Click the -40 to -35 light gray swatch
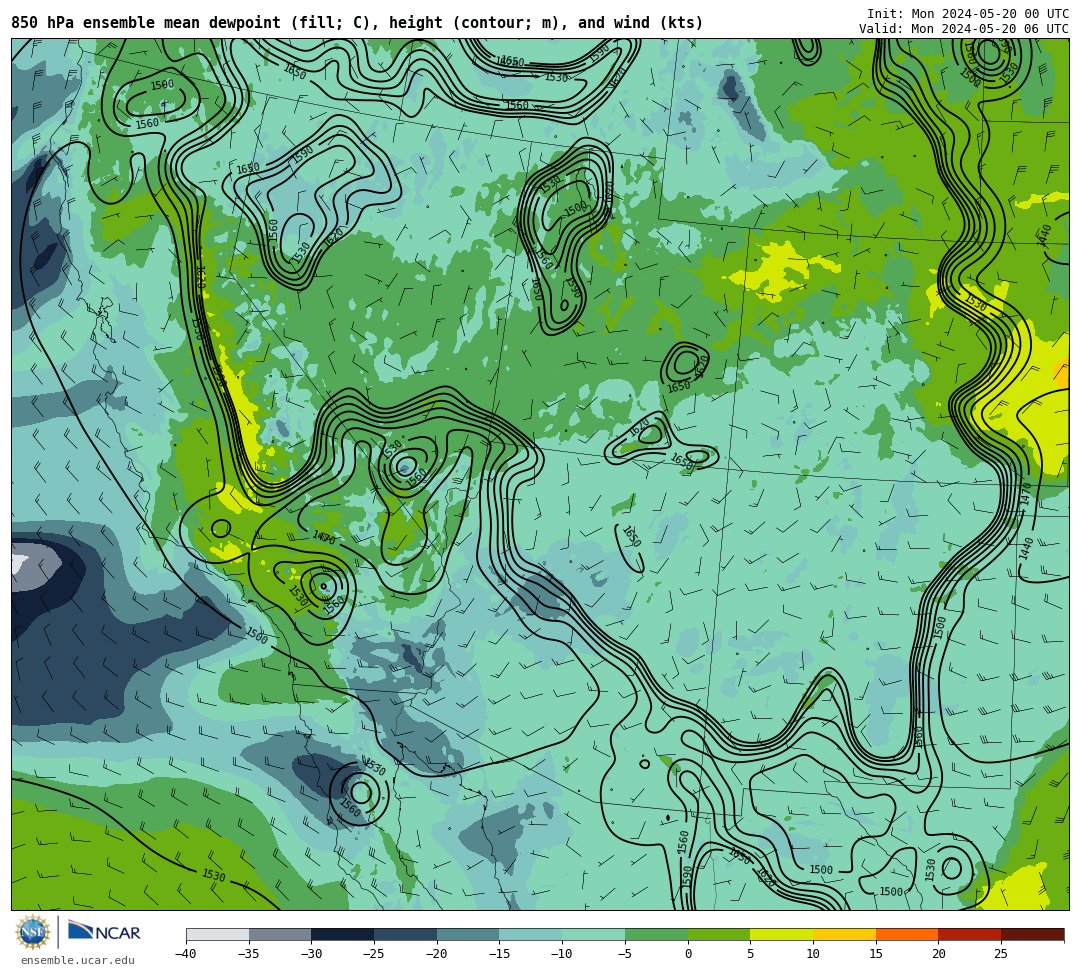 [x=218, y=934]
